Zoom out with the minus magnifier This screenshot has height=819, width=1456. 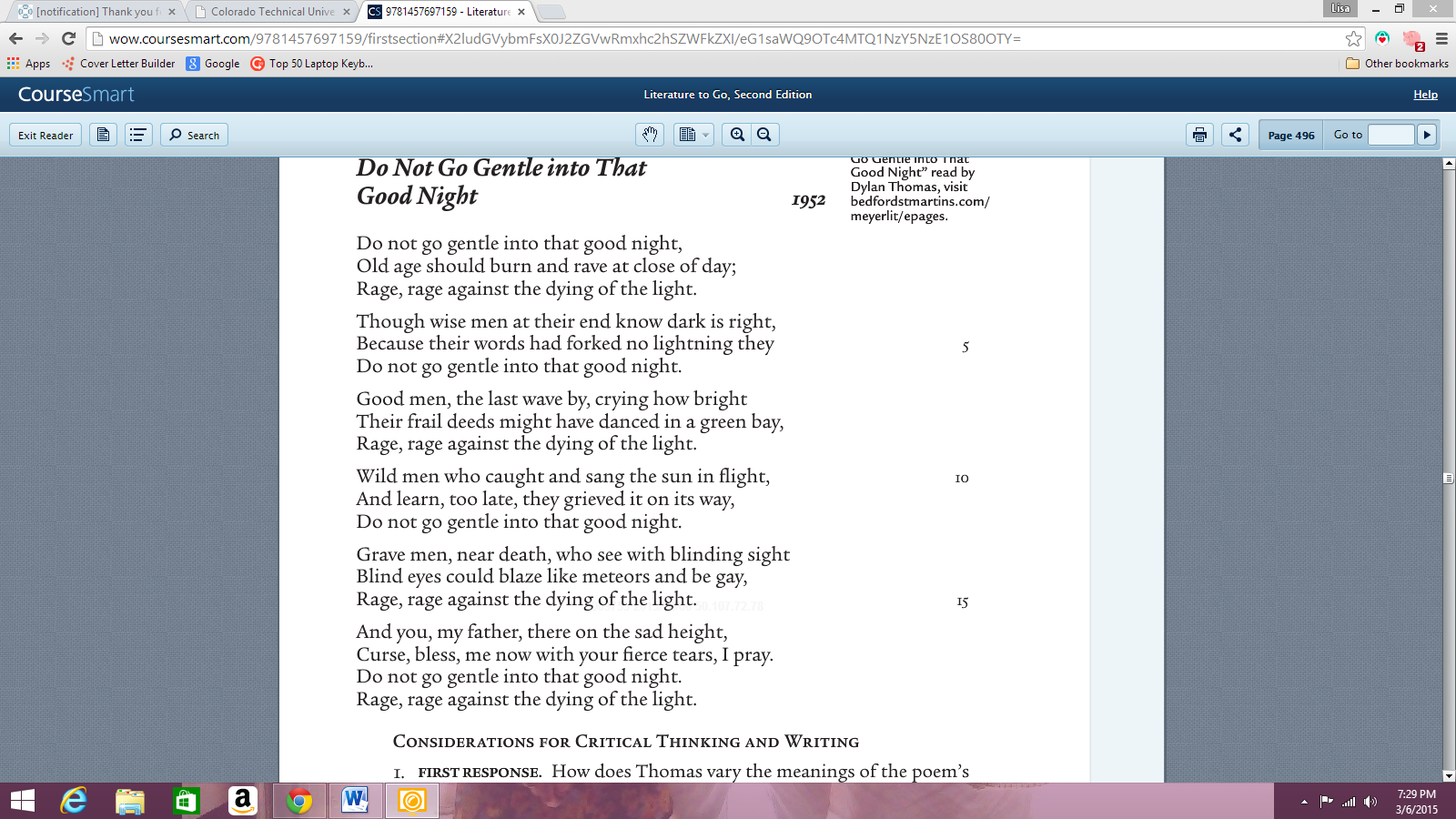(x=764, y=135)
